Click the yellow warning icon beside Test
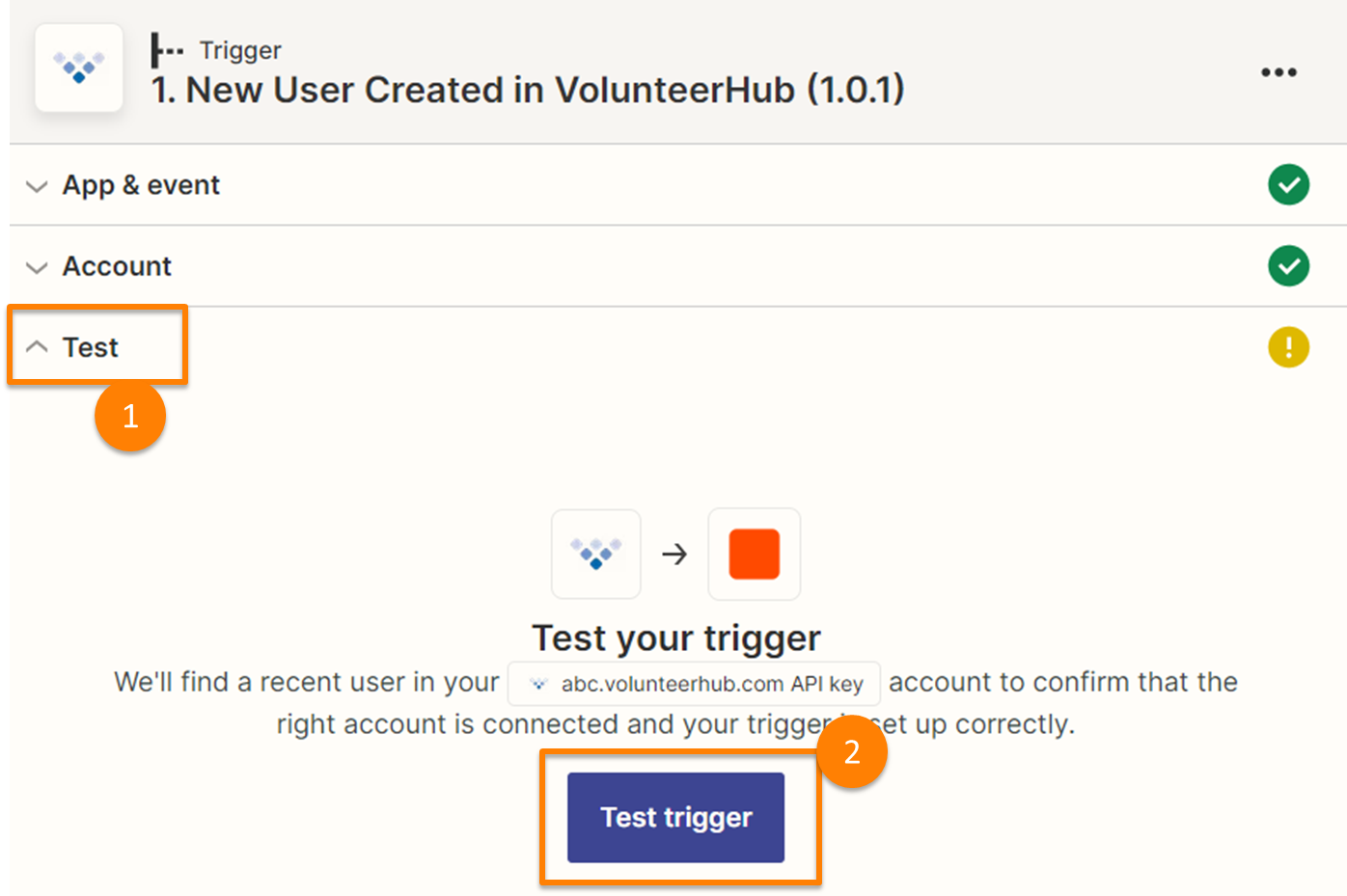This screenshot has width=1347, height=896. [1288, 347]
